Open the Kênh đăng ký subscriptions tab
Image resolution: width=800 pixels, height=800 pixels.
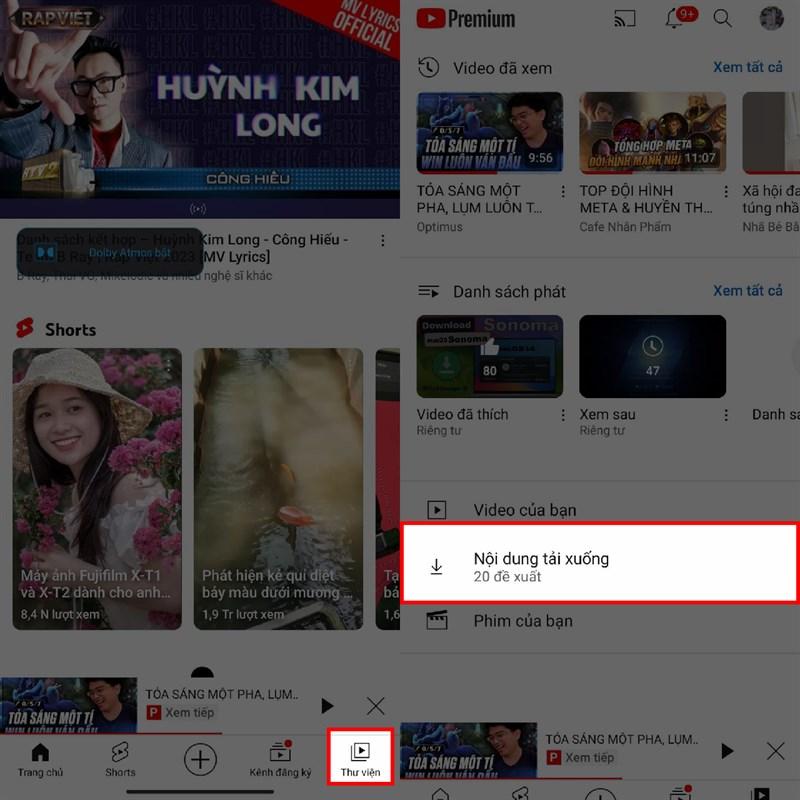(280, 760)
